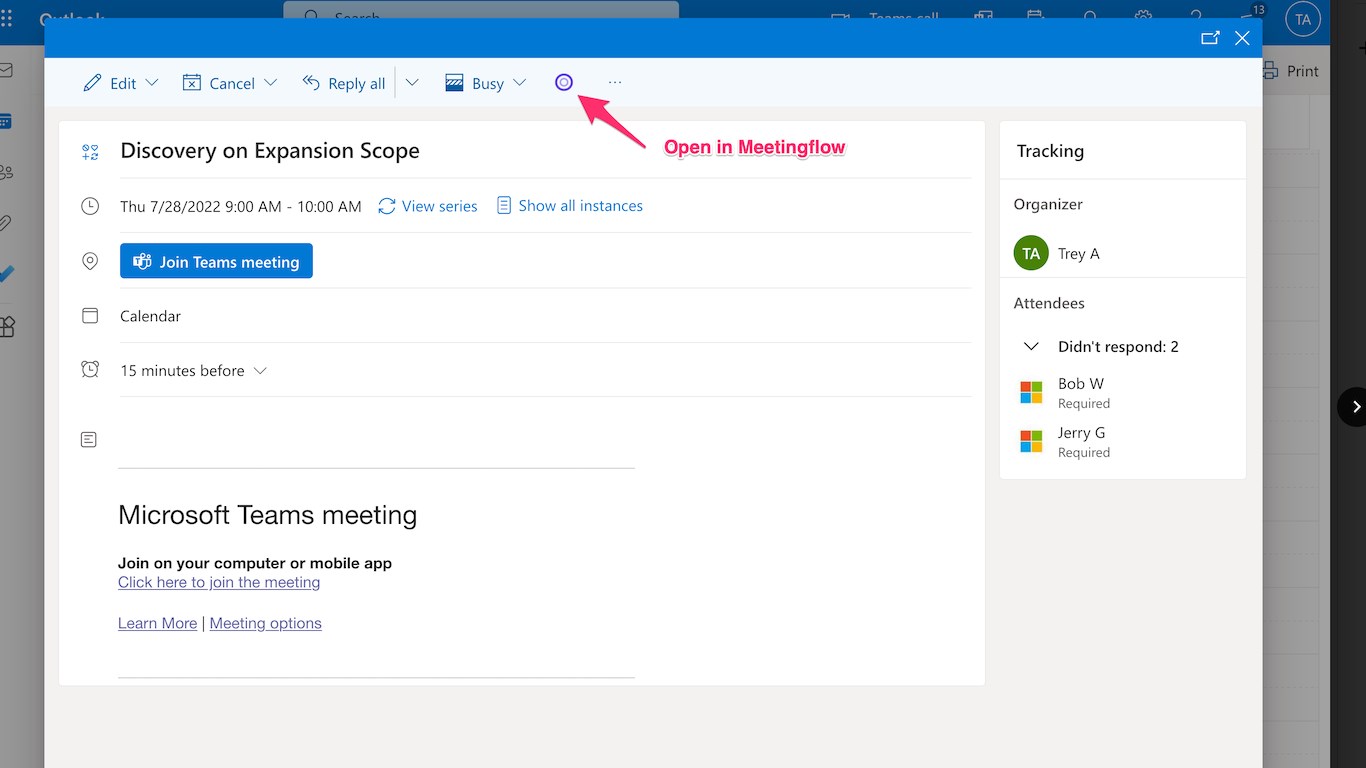Image resolution: width=1366 pixels, height=768 pixels.
Task: Open People in Outlook left sidebar
Action: pos(6,172)
